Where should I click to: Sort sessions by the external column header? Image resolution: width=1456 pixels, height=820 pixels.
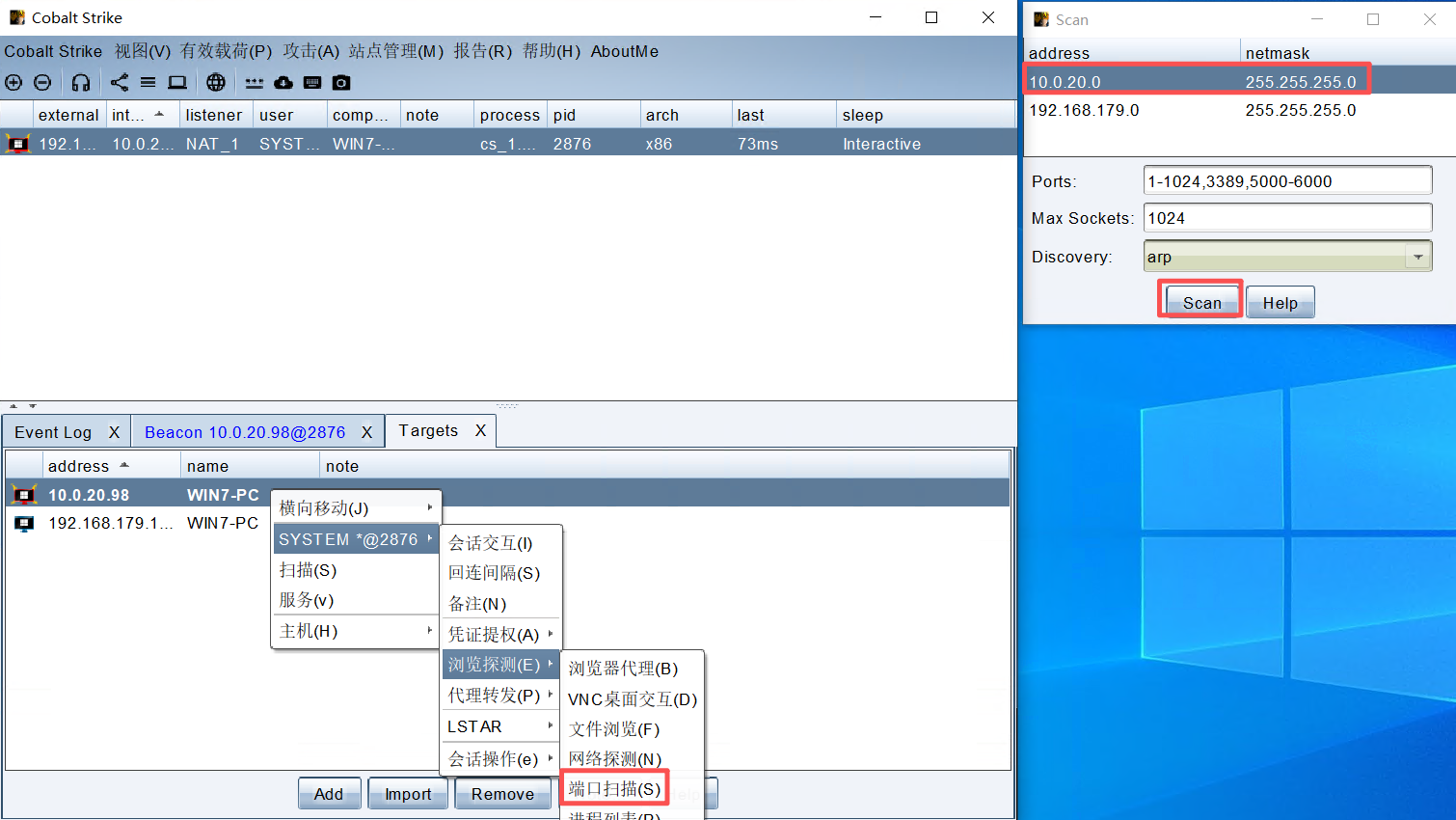(68, 115)
